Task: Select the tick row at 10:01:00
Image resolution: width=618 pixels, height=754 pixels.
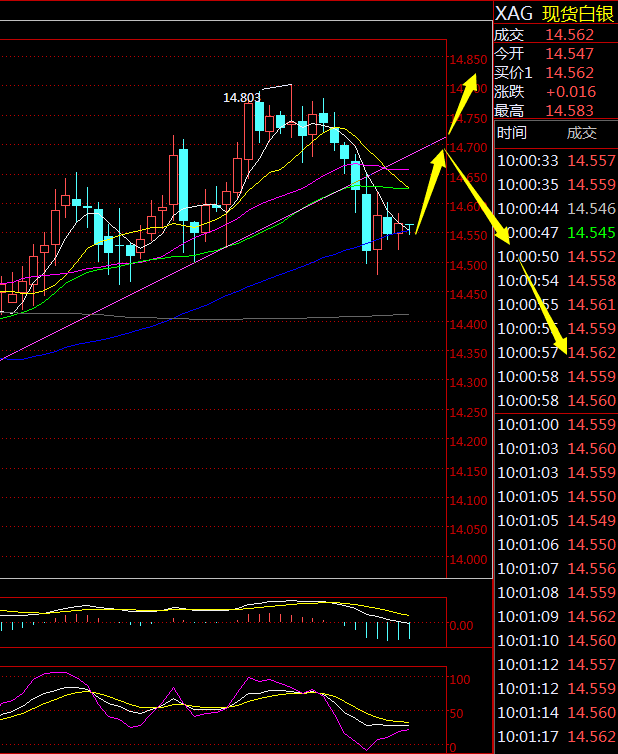Action: [556, 425]
